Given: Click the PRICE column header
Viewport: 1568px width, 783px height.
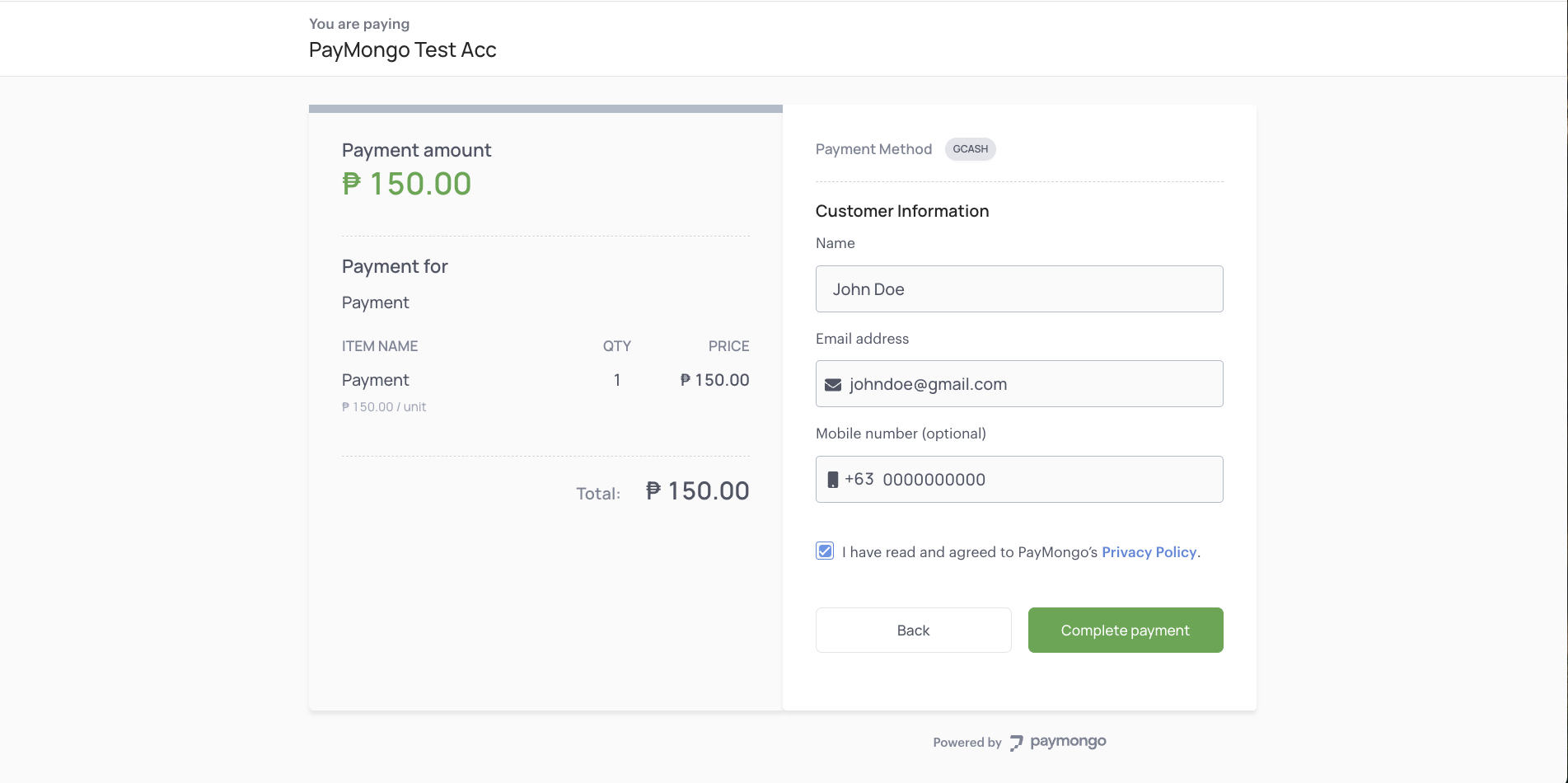Looking at the screenshot, I should tap(728, 346).
